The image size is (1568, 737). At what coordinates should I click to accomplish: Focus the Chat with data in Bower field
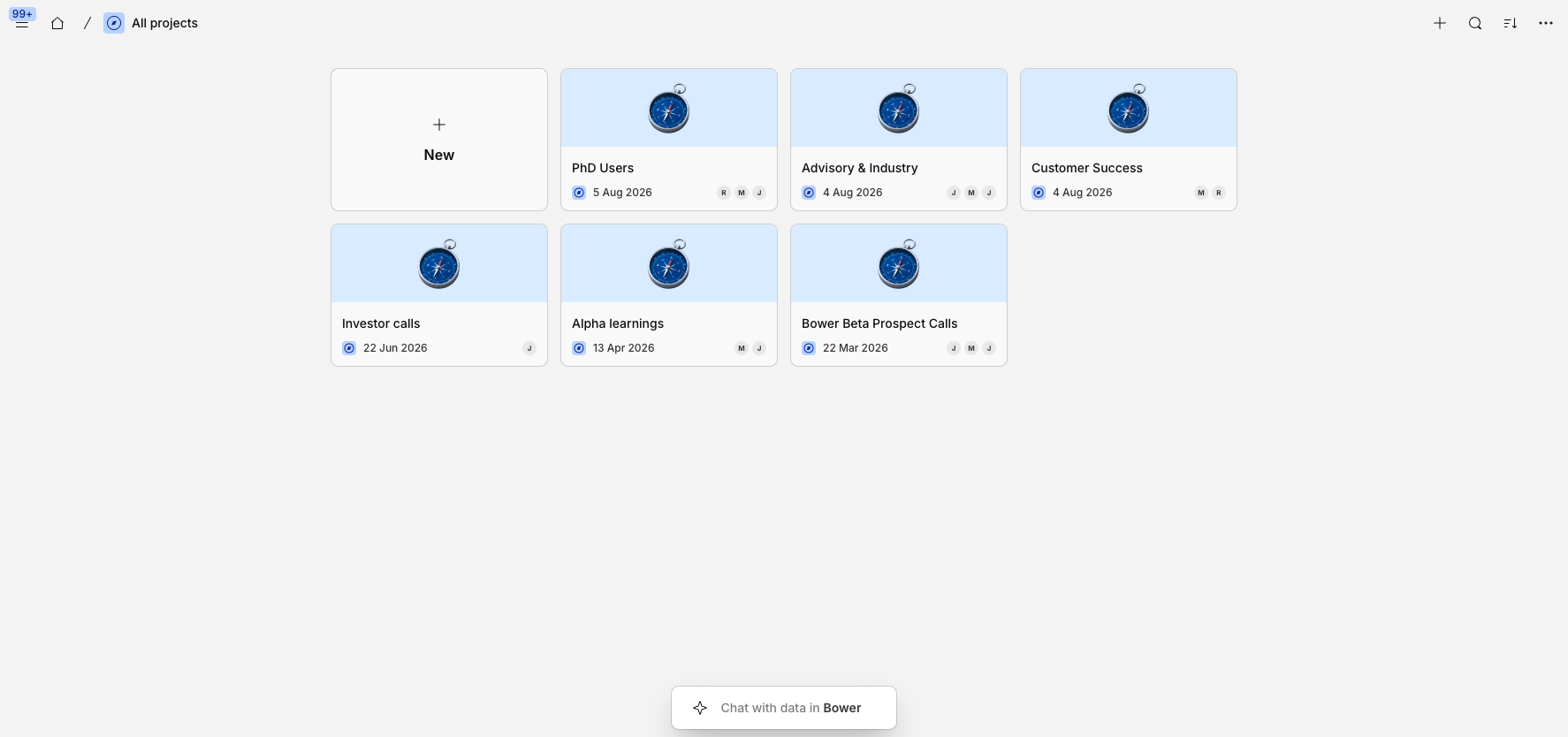784,708
